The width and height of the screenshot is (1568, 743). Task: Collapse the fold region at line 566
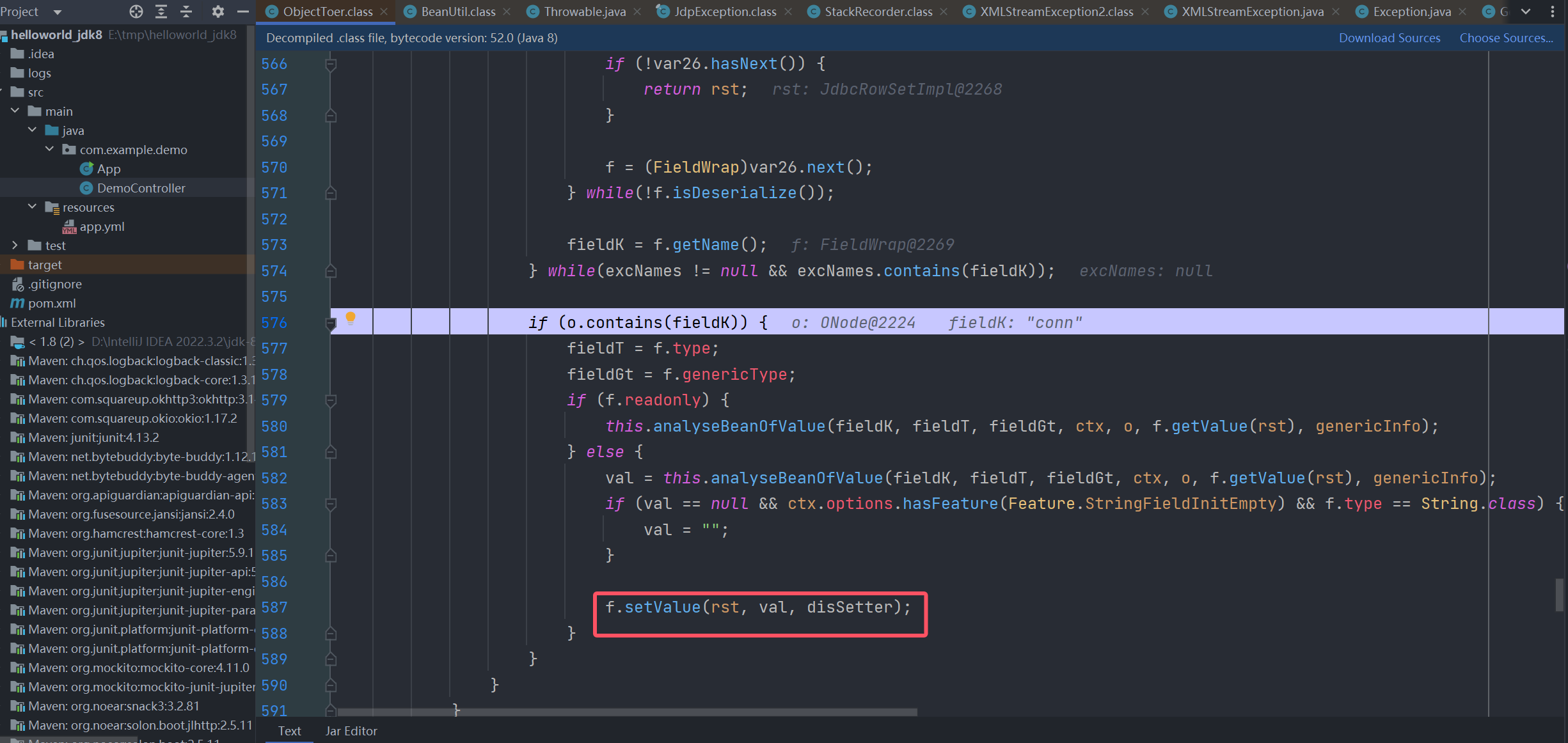[331, 63]
